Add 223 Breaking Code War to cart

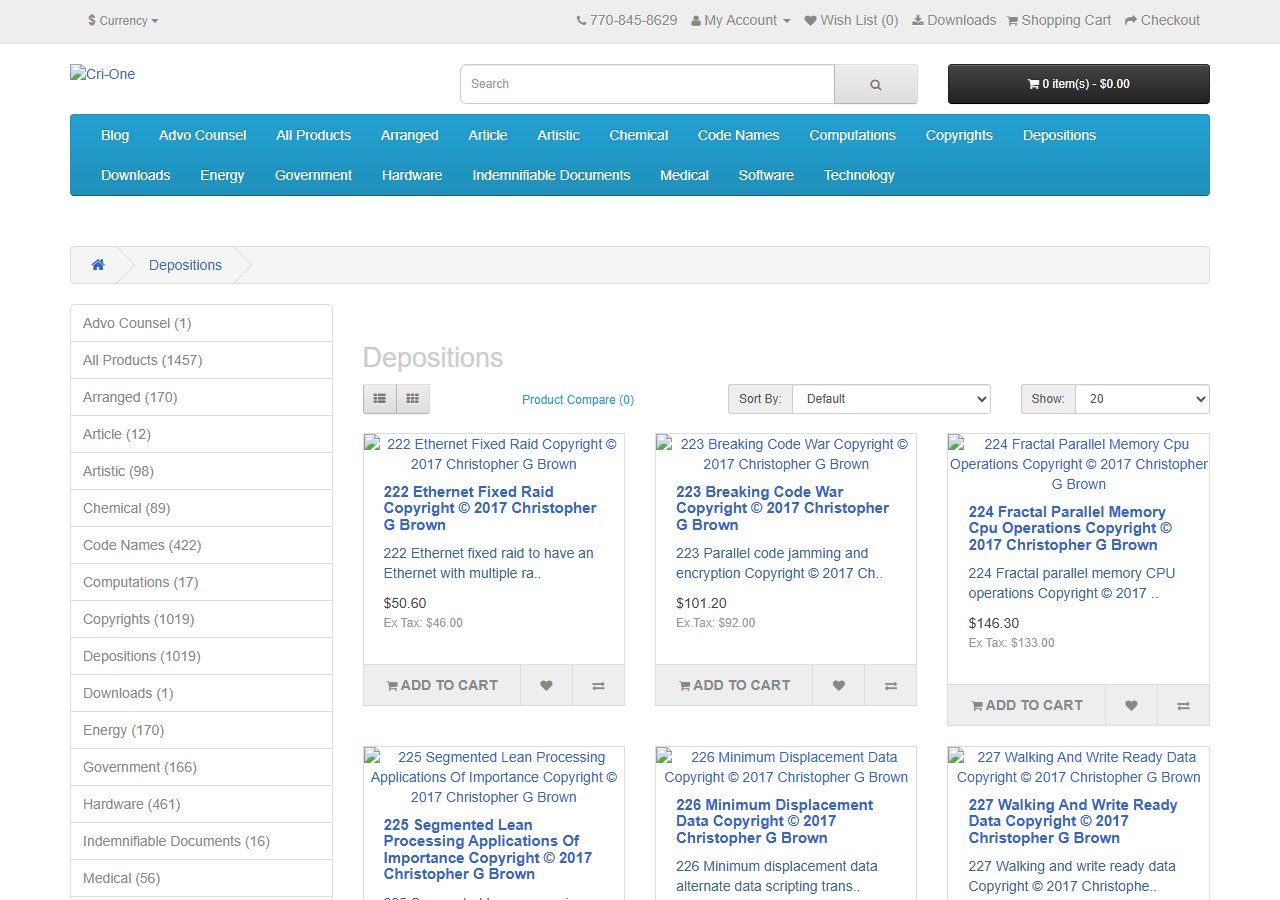[734, 685]
